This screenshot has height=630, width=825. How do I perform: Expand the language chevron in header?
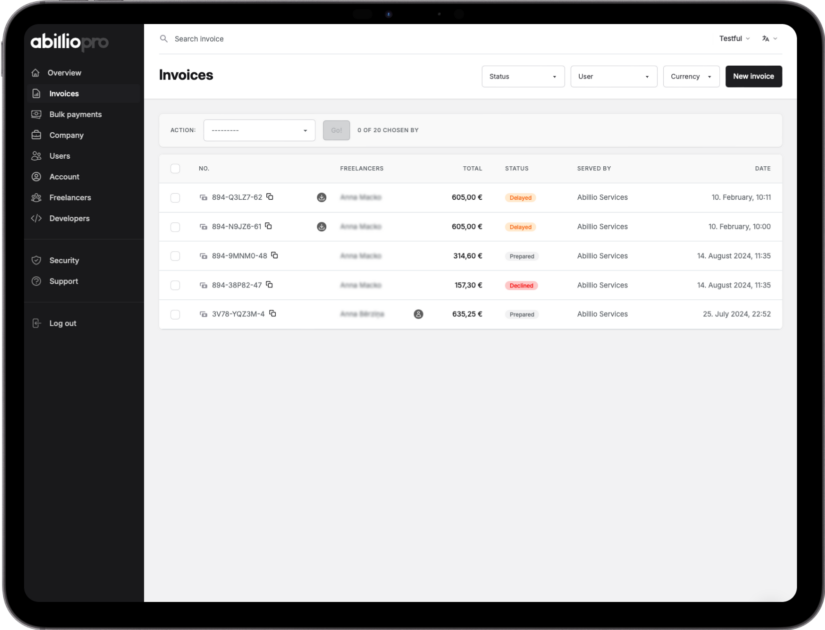coord(775,38)
